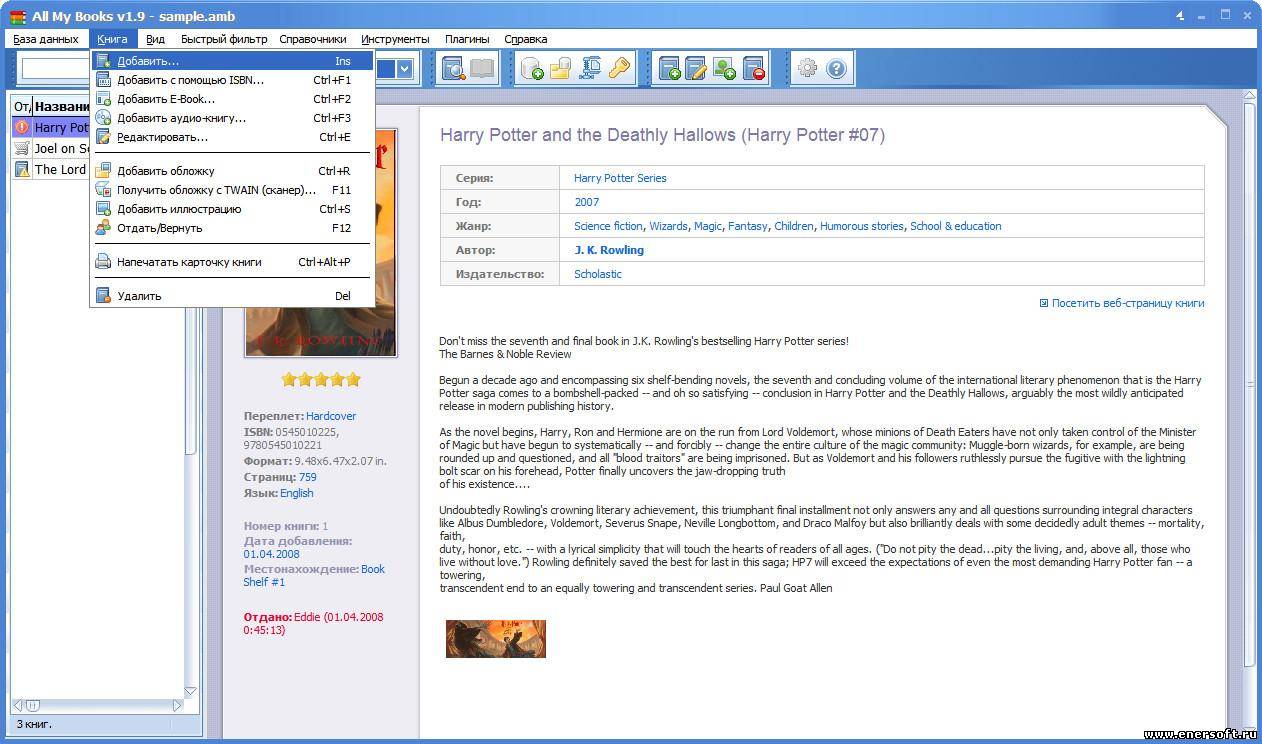
Task: Select Добавить иллюстрацию menu entry
Action: (232, 209)
